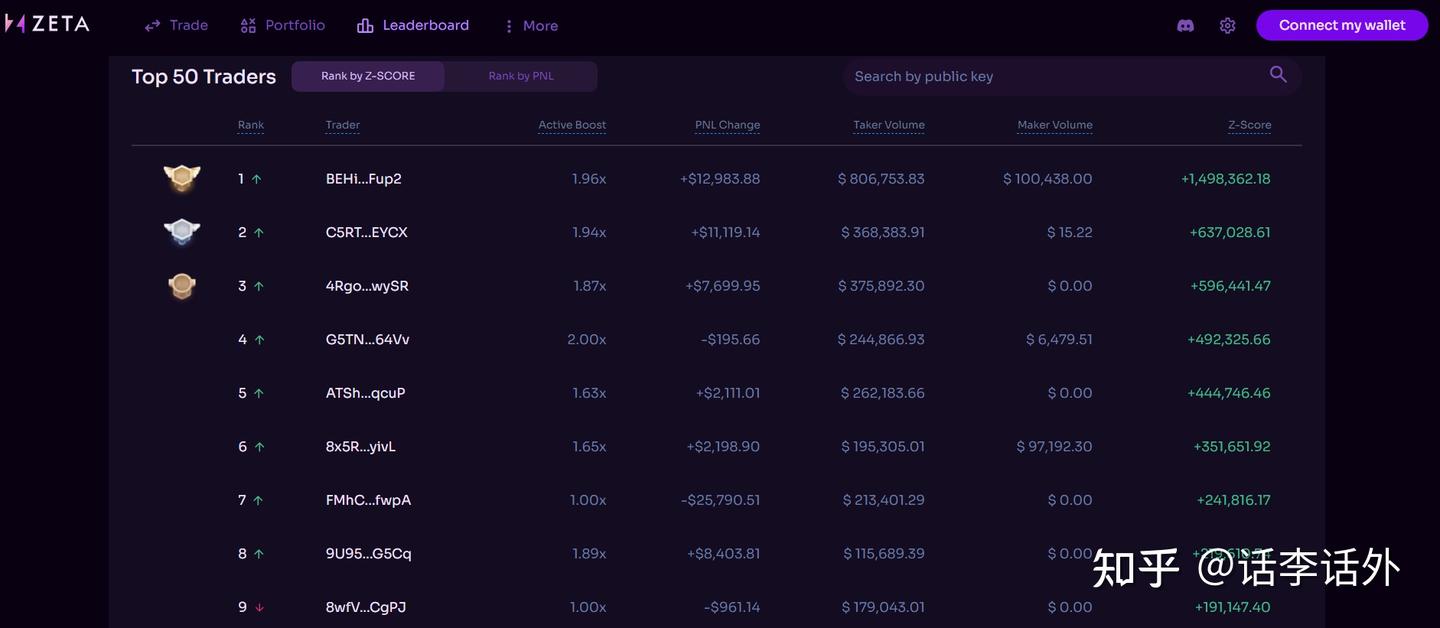Open the settings gear icon

coord(1227,26)
